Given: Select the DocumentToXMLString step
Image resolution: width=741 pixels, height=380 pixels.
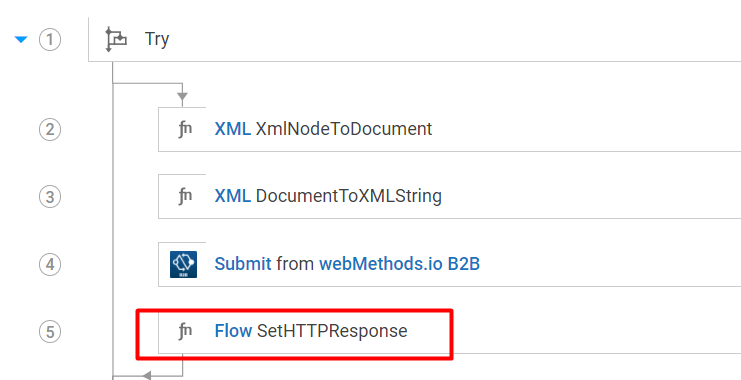Looking at the screenshot, I should (449, 197).
